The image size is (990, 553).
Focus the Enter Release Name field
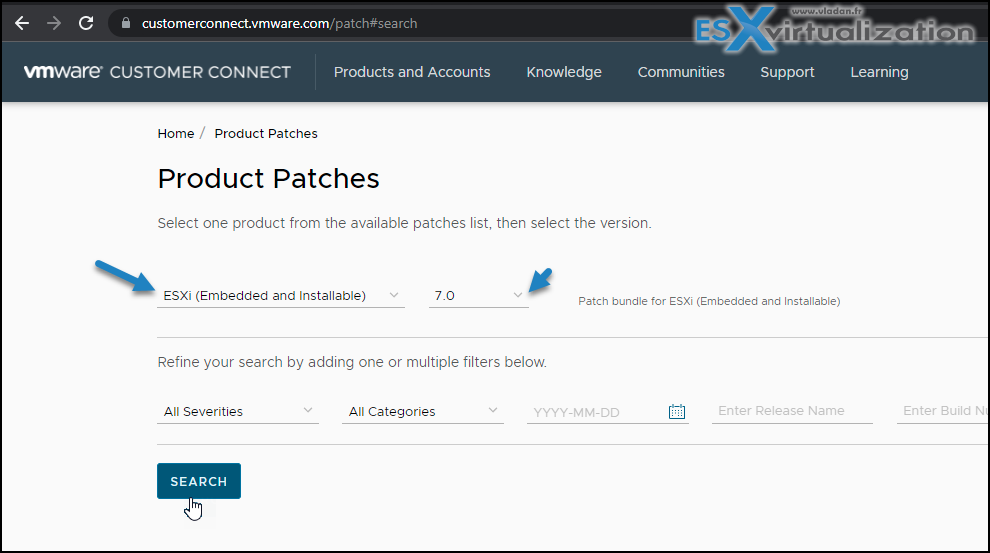[x=792, y=411]
